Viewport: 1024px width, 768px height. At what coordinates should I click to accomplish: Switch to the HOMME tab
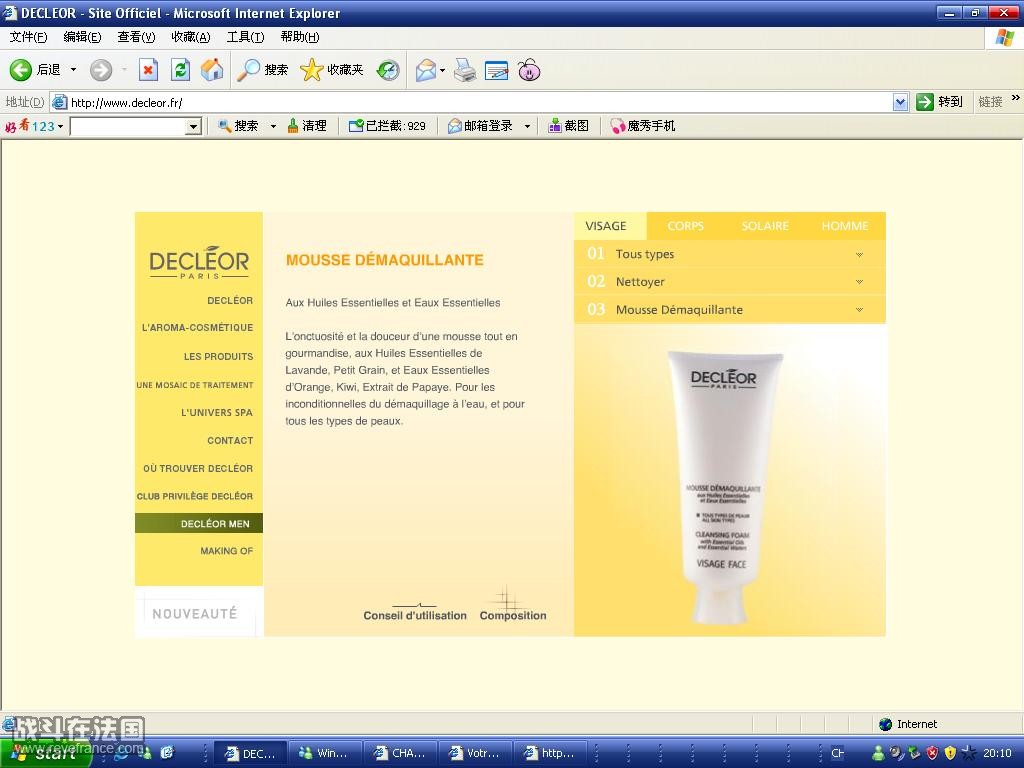[844, 226]
